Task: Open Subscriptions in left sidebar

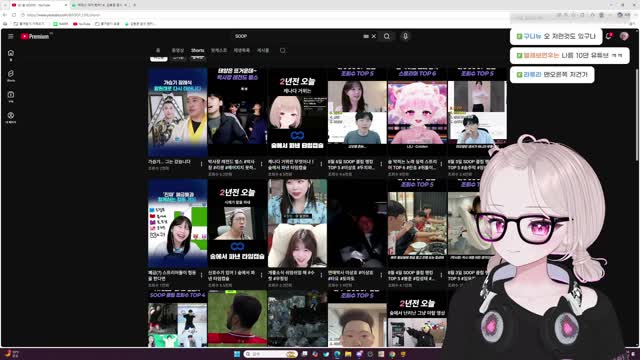Action: pos(11,96)
